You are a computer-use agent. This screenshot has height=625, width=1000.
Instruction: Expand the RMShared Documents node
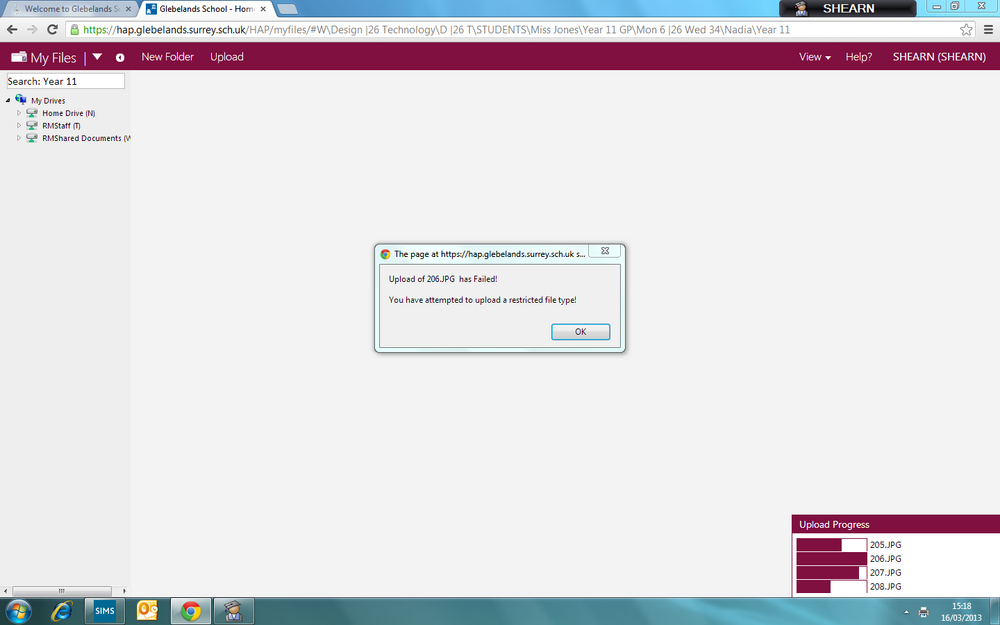point(18,138)
